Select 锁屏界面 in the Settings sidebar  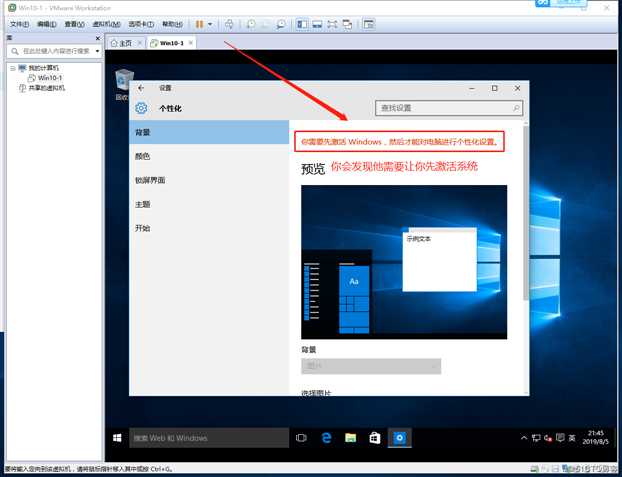(209, 180)
